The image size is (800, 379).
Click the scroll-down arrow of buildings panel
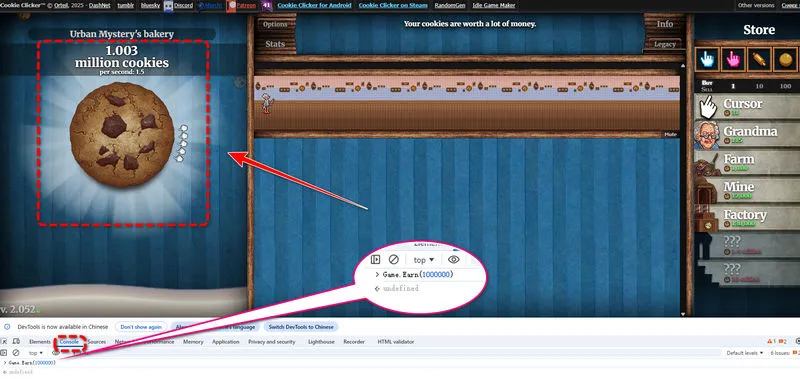[683, 314]
